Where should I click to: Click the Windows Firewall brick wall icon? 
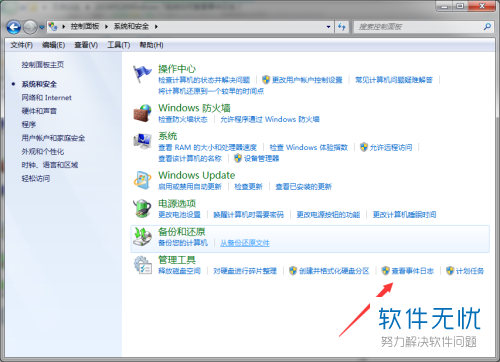click(142, 113)
